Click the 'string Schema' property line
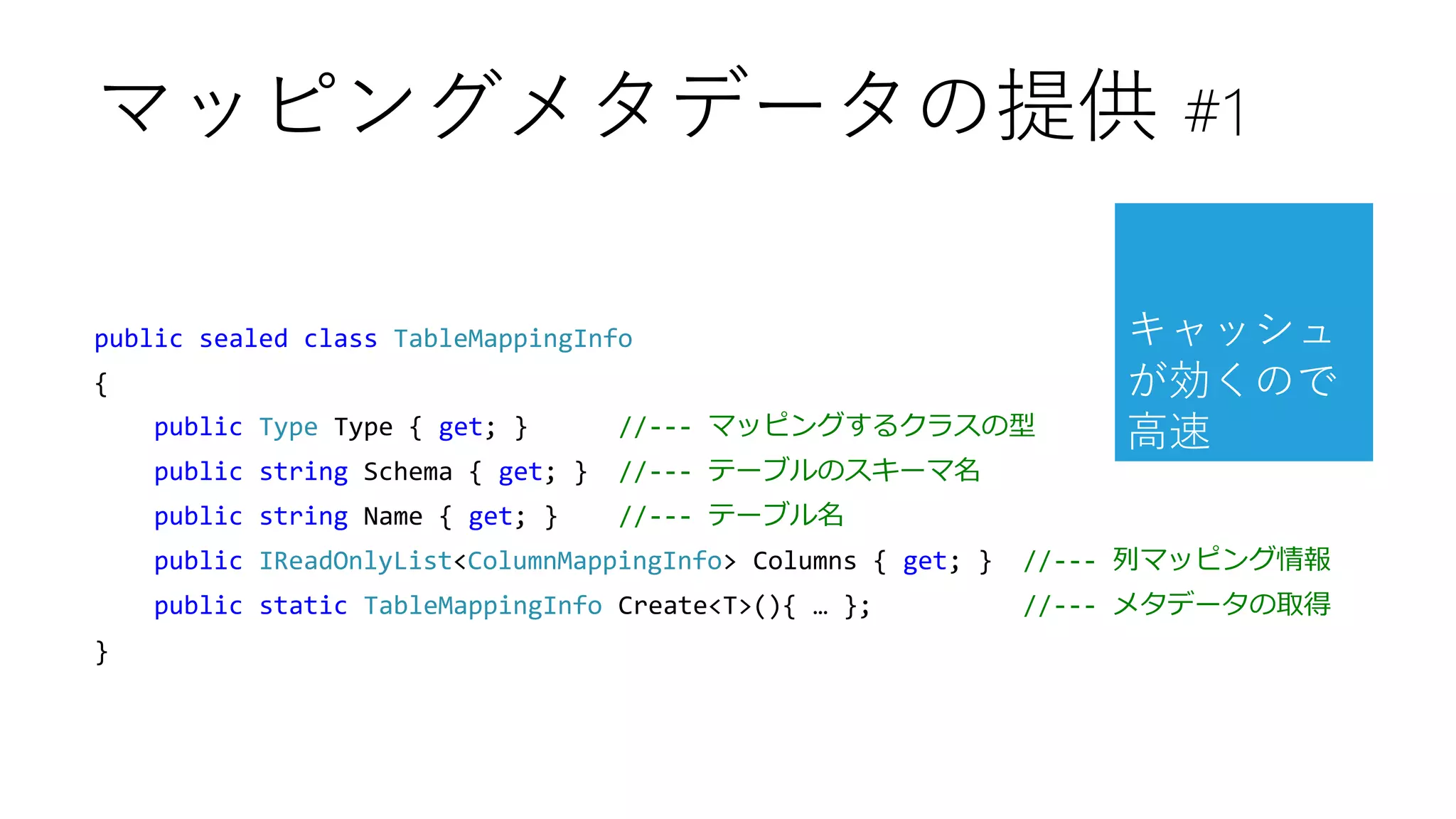1456x819 pixels. click(370, 472)
